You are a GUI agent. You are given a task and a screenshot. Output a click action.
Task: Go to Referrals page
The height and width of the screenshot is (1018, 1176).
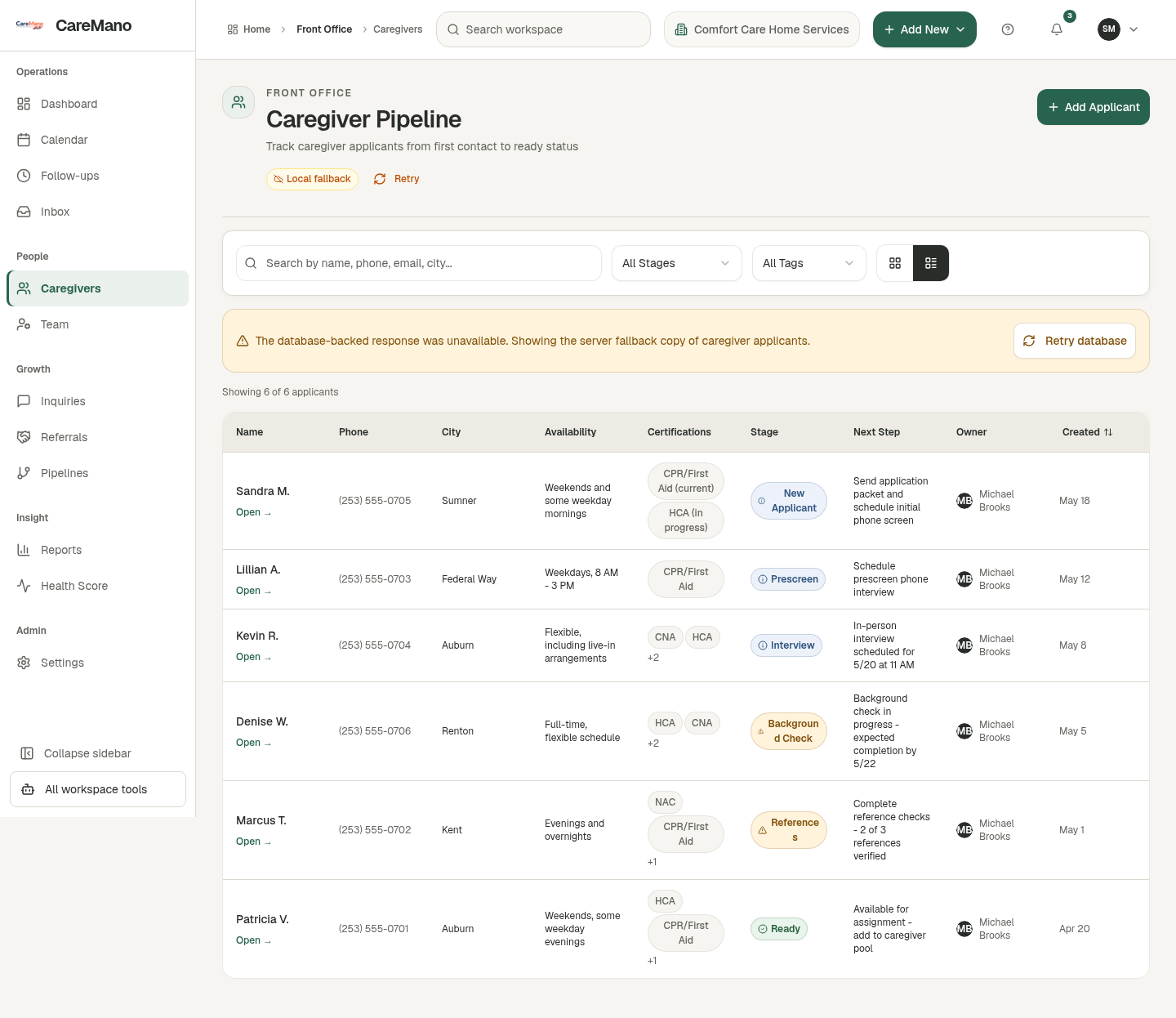click(x=98, y=437)
